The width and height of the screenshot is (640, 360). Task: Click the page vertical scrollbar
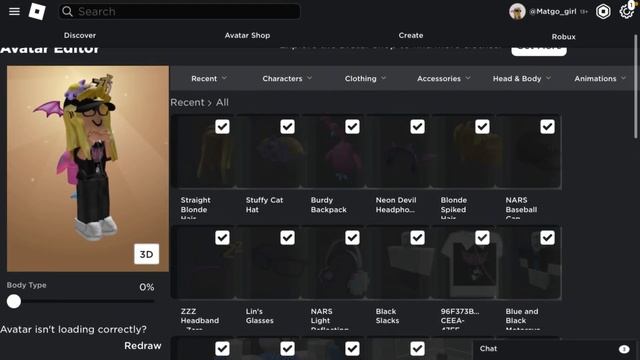(x=636, y=87)
